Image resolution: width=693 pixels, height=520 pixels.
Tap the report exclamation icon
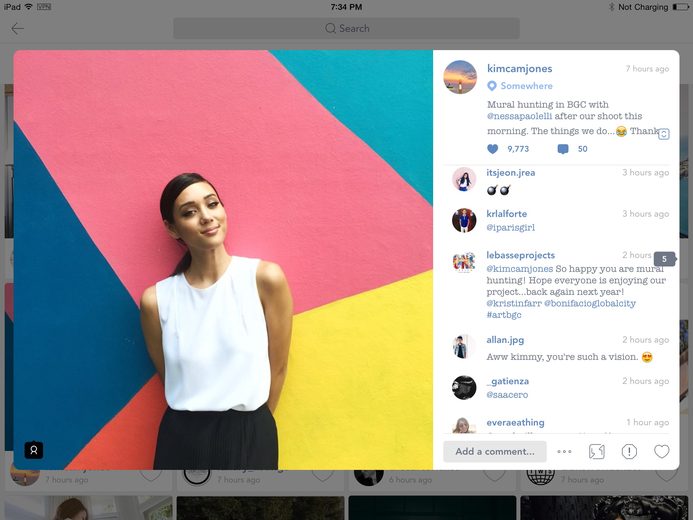pyautogui.click(x=629, y=452)
